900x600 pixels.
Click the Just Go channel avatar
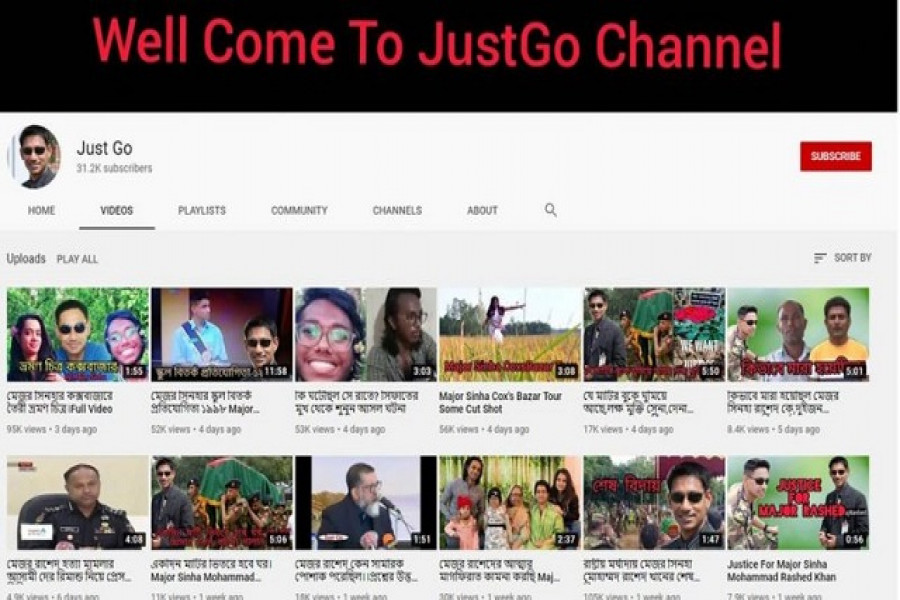pyautogui.click(x=38, y=157)
